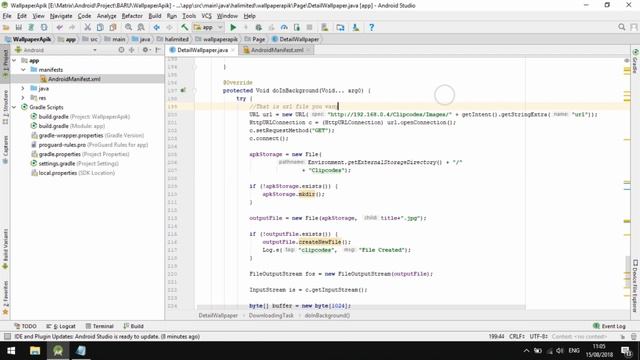This screenshot has width=640, height=360.
Task: Expand the java folder node
Action: coord(23,88)
